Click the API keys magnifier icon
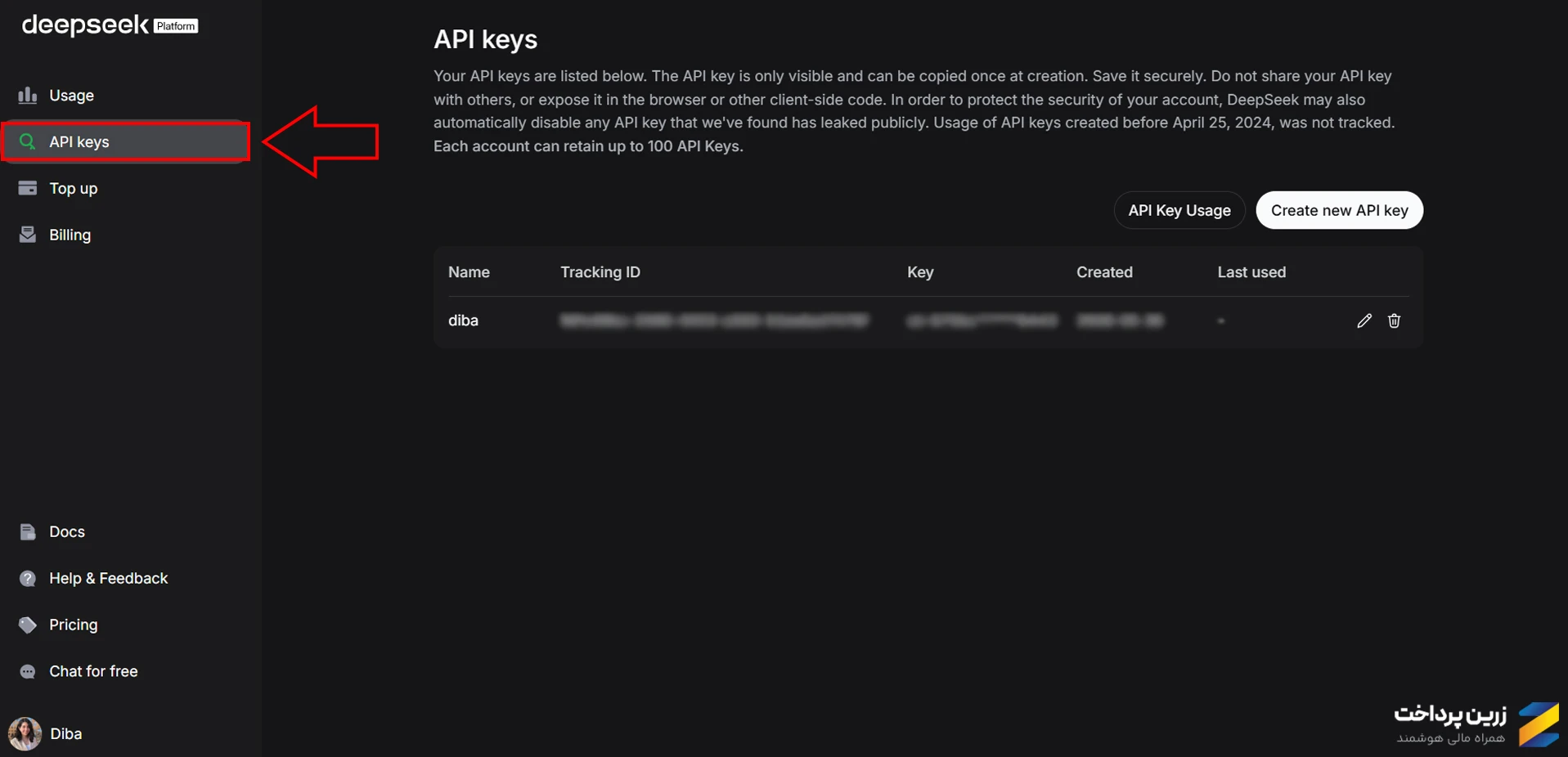 (28, 141)
